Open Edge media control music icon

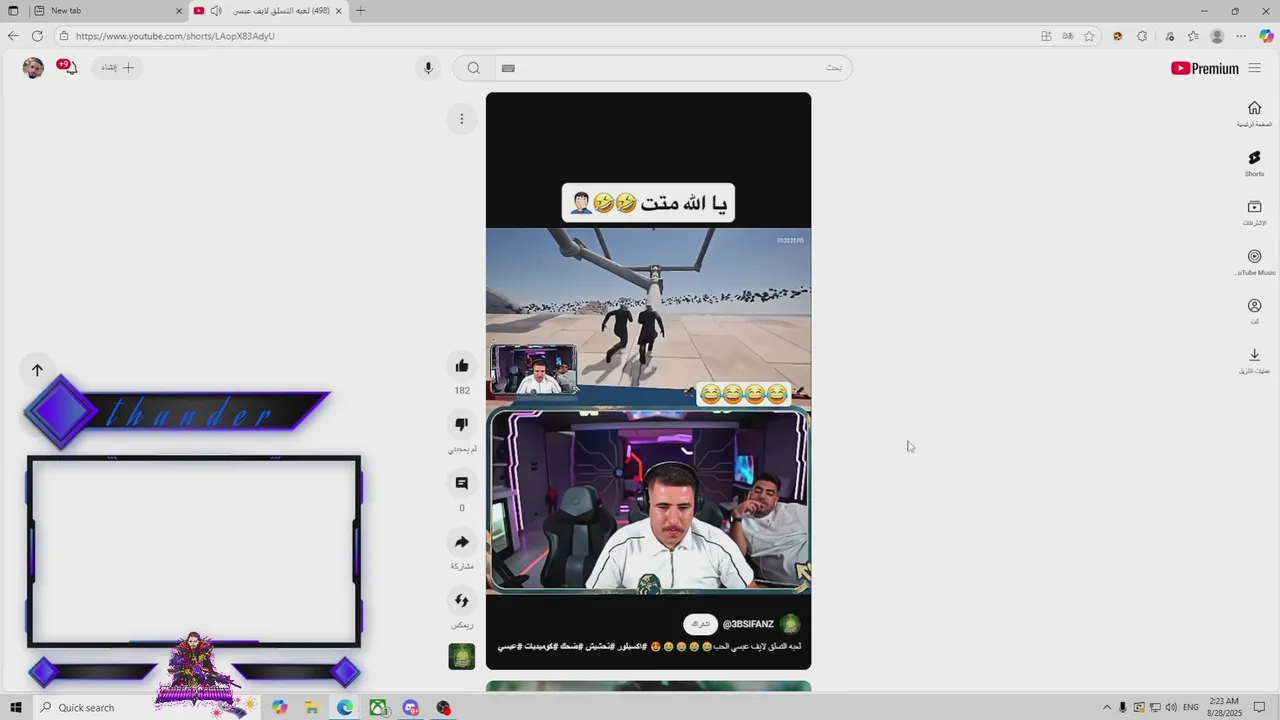click(1169, 36)
